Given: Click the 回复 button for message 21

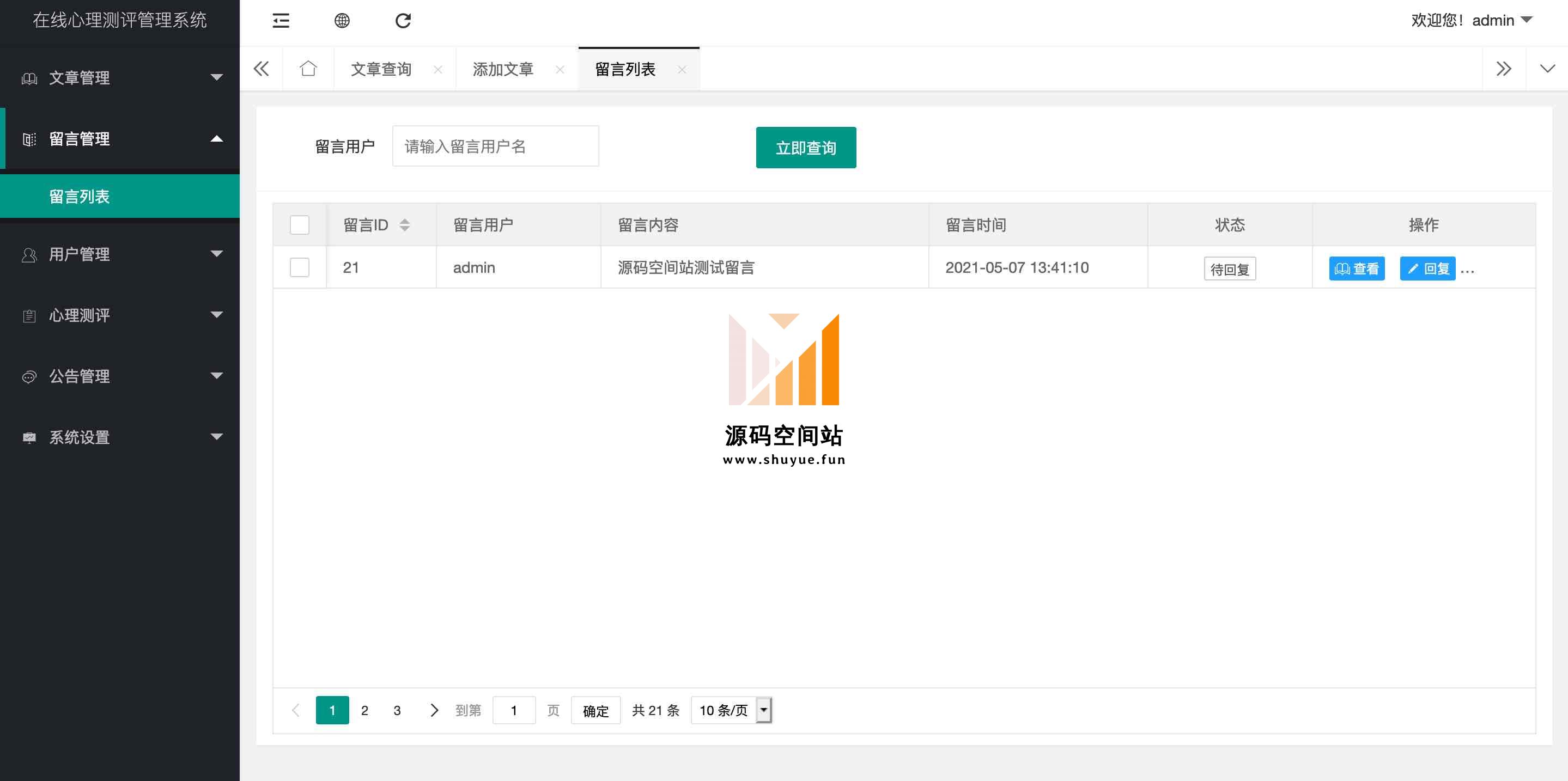Looking at the screenshot, I should coord(1427,269).
